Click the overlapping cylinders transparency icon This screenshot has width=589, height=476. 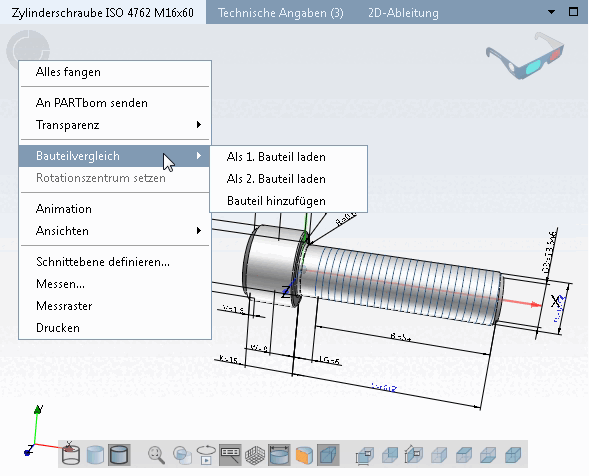[182, 455]
